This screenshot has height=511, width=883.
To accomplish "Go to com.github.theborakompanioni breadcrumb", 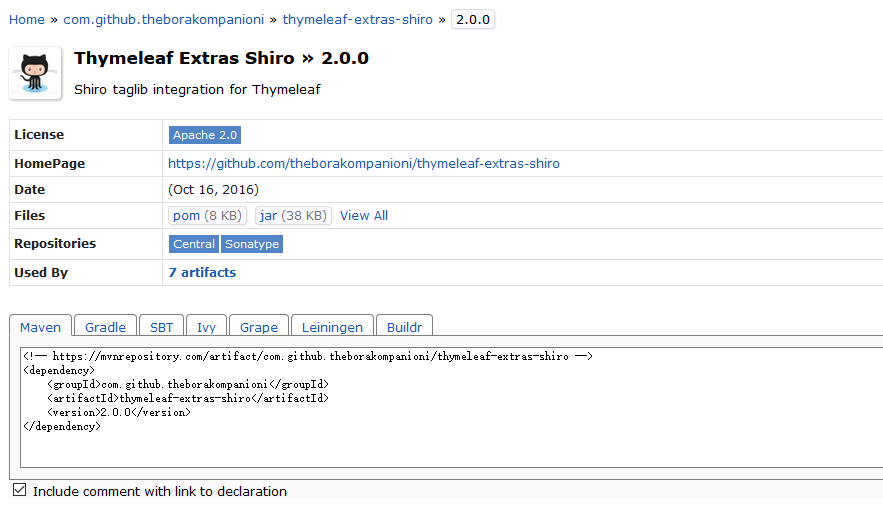I will 163,20.
